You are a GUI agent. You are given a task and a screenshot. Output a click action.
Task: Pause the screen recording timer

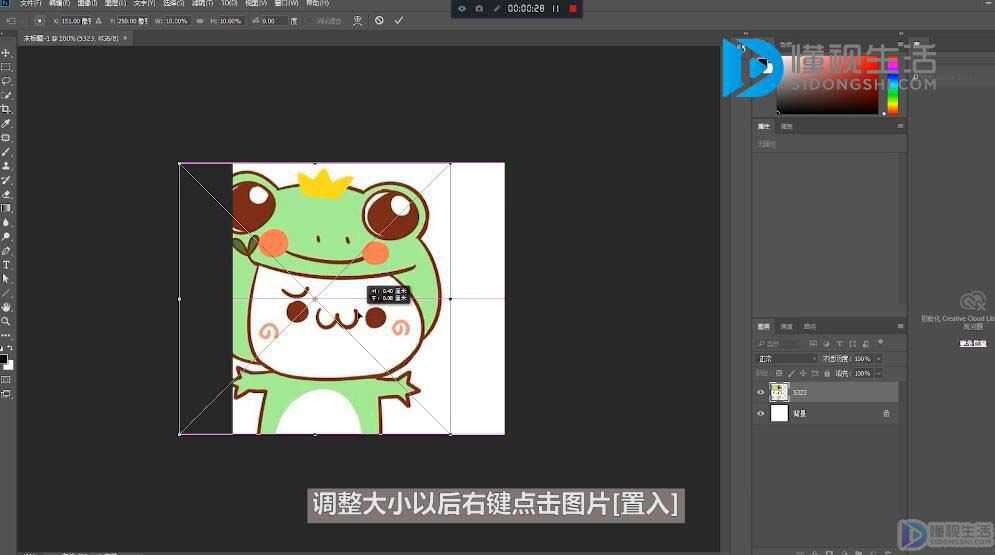[556, 8]
